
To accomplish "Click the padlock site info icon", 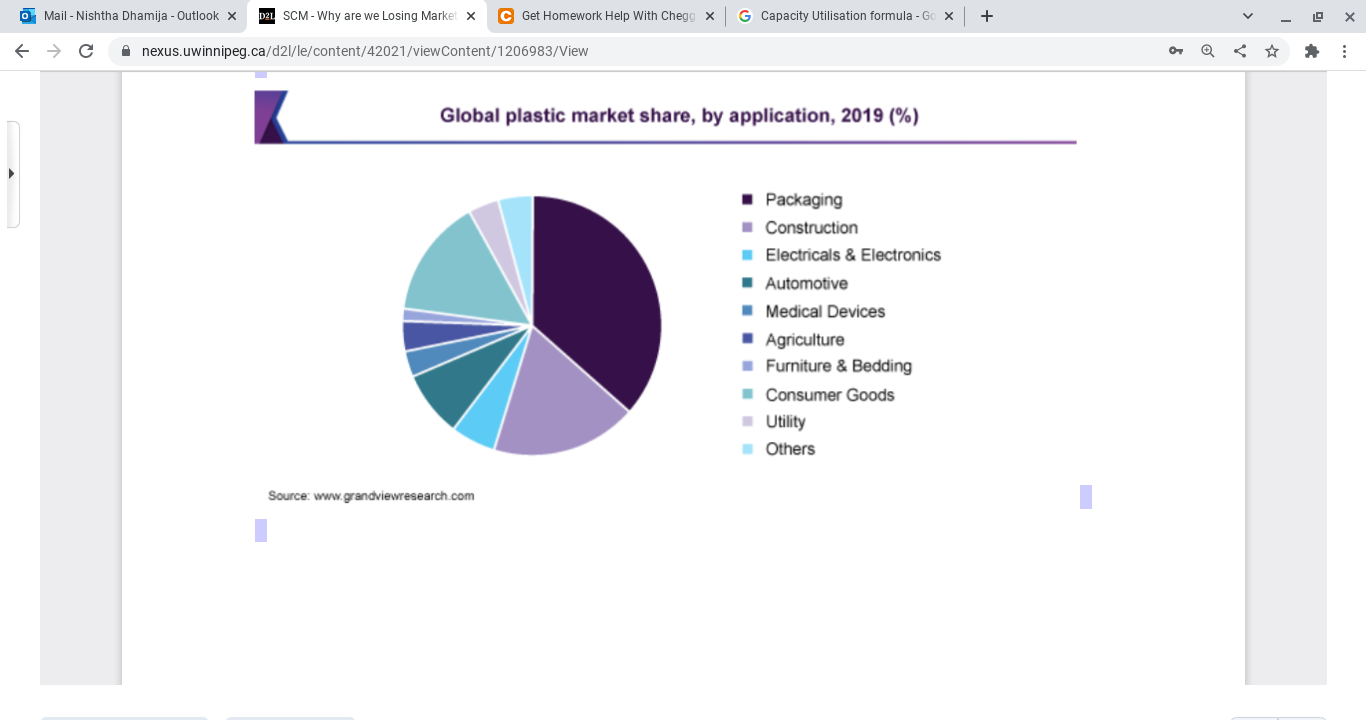I will [126, 51].
